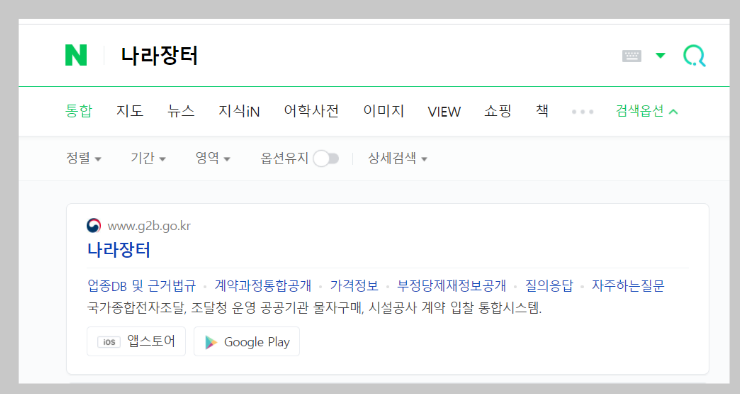Click the description text 국가종합전자조달

[x=137, y=308]
